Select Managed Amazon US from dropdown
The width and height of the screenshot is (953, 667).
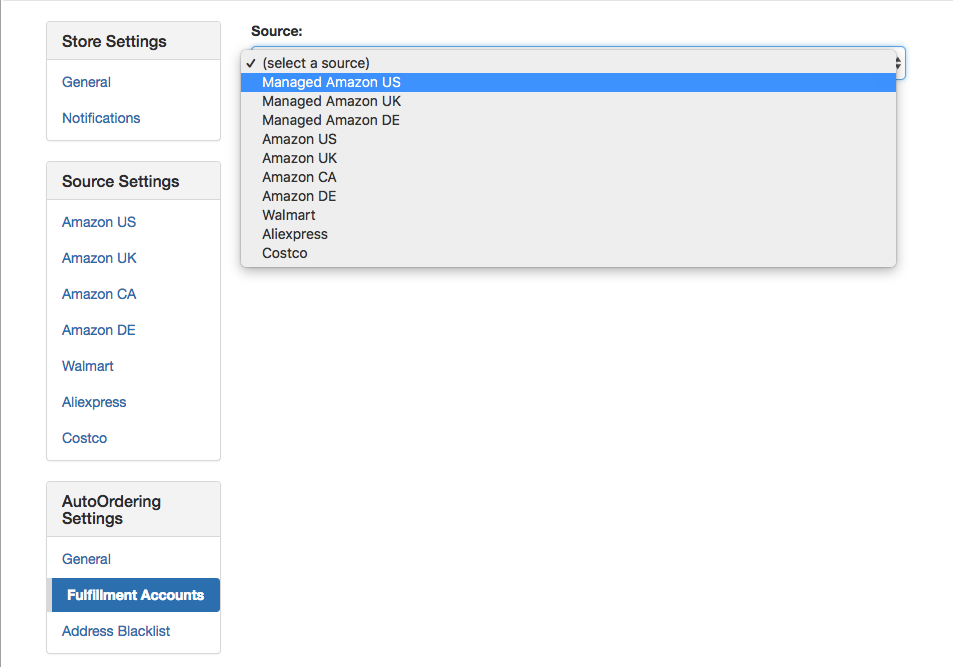568,82
